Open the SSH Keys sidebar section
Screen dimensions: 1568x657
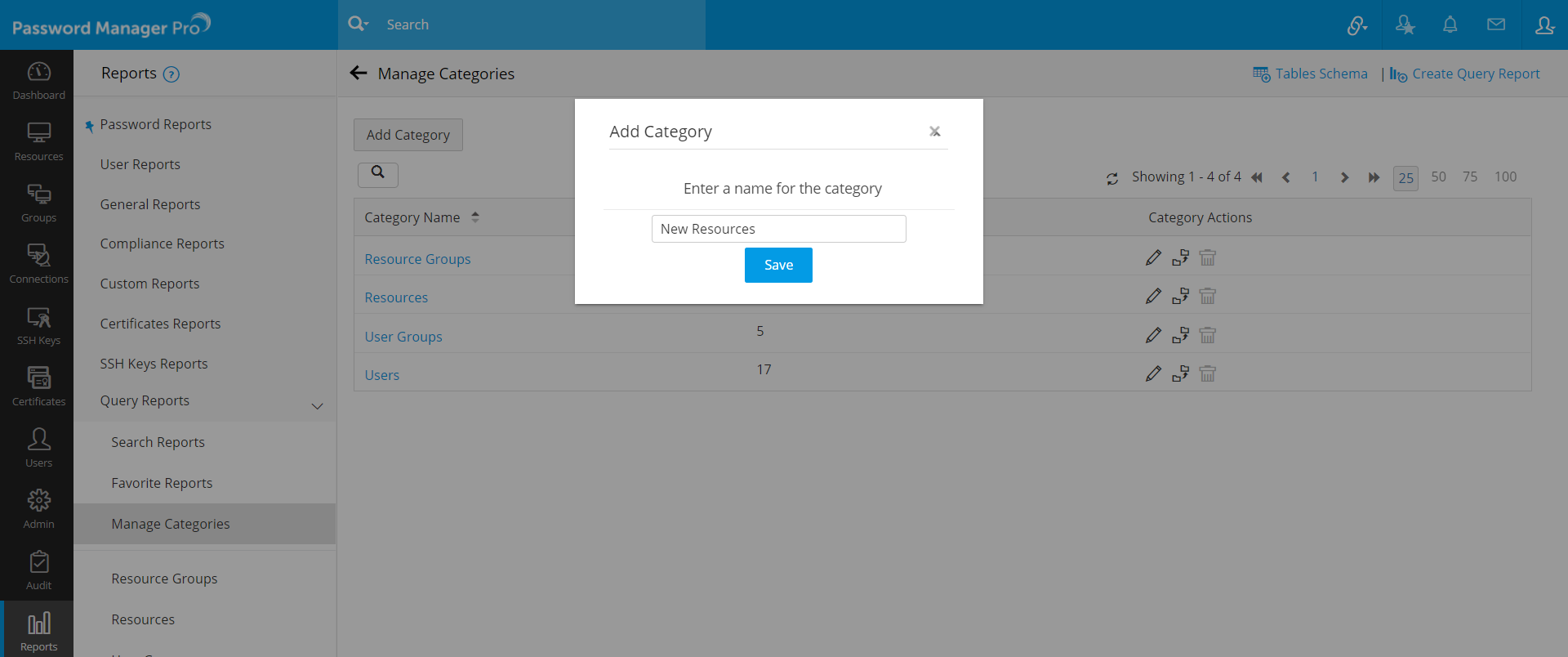(x=38, y=325)
